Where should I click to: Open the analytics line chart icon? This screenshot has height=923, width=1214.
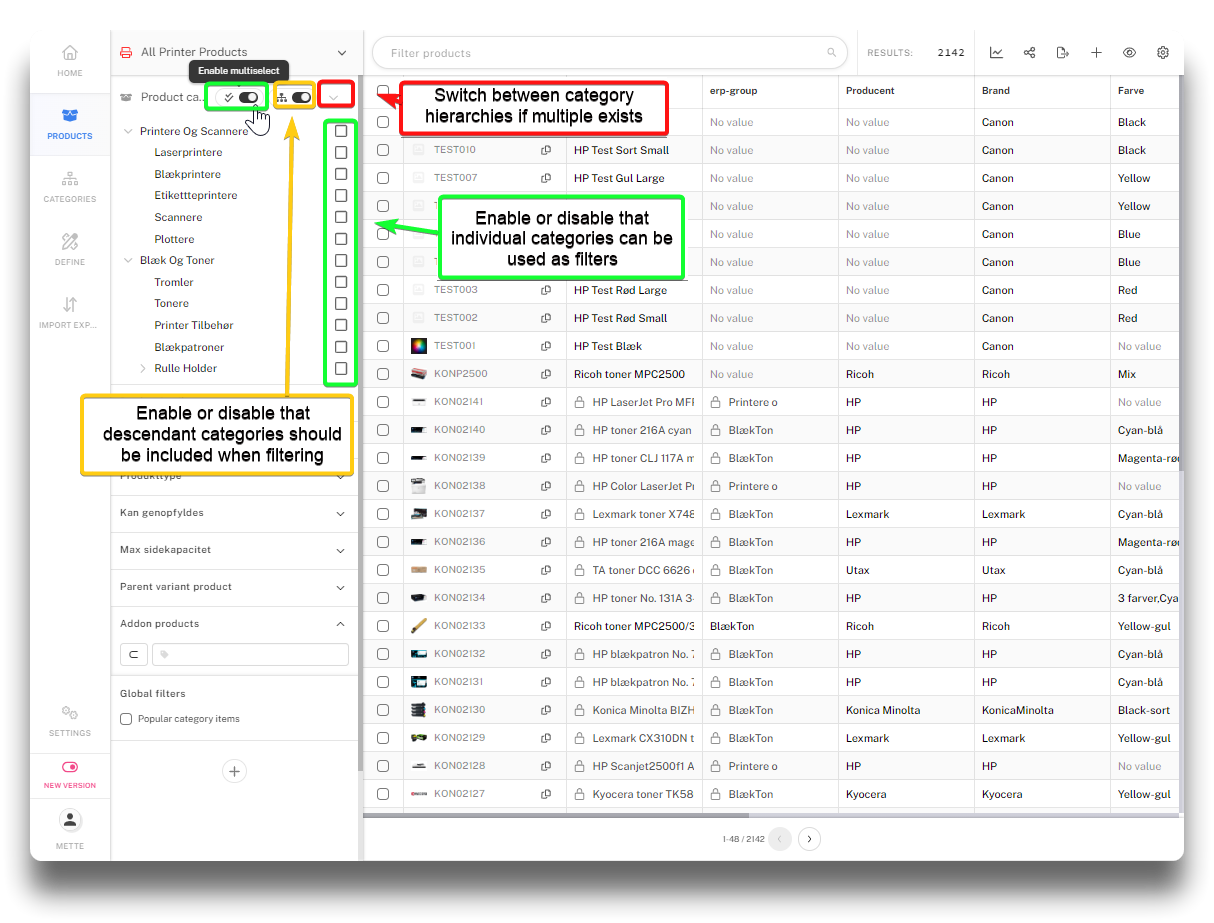(996, 53)
